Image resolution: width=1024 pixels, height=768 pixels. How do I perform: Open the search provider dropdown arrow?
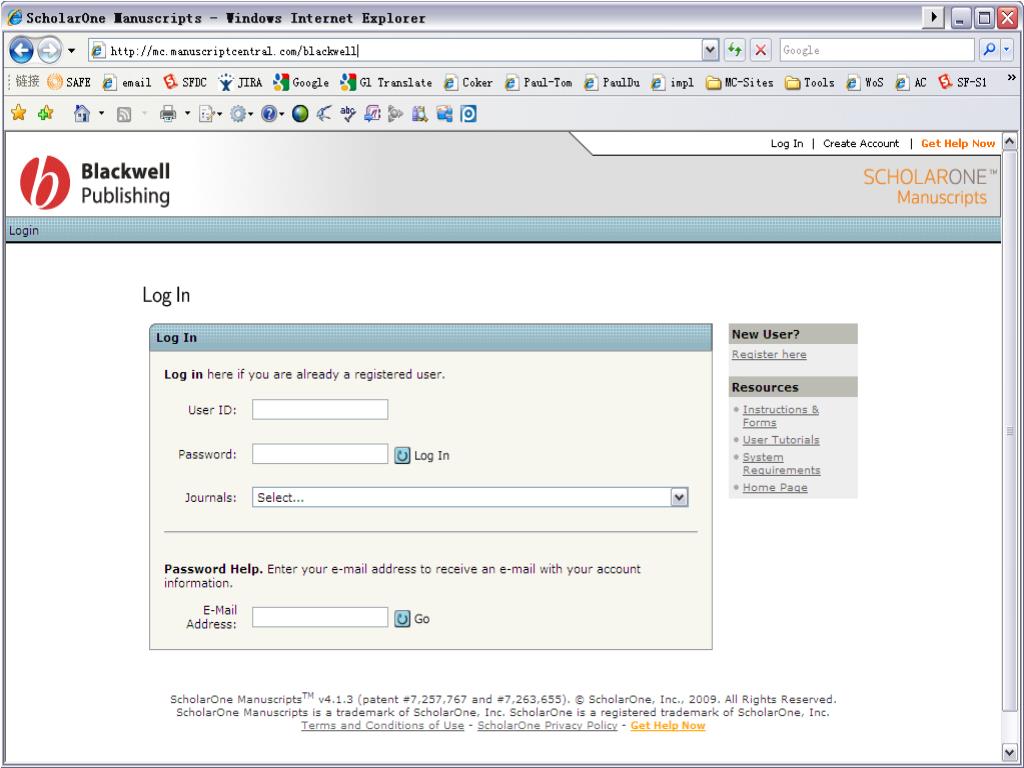[1006, 50]
